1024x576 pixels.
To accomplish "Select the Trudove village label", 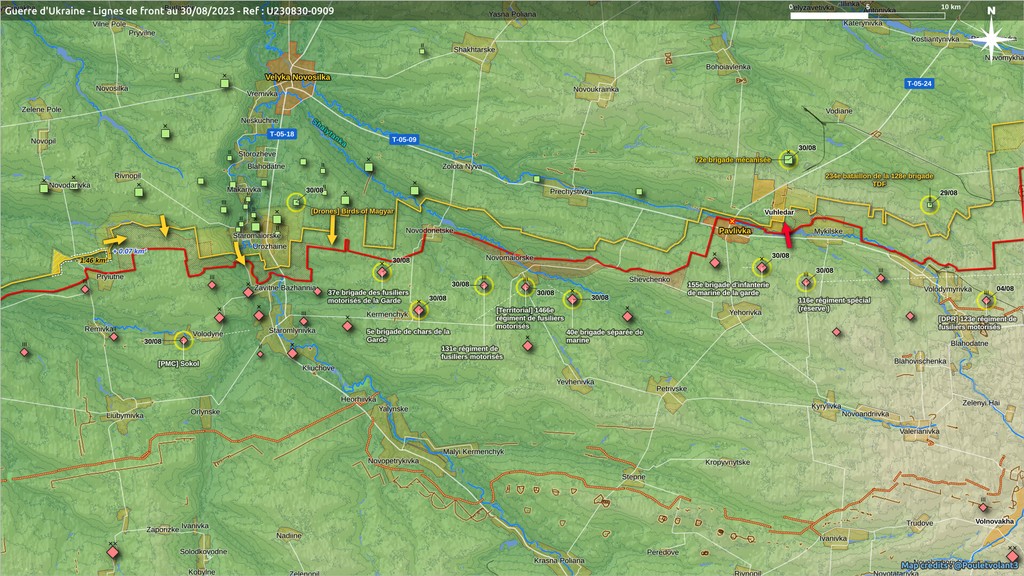I will [920, 523].
